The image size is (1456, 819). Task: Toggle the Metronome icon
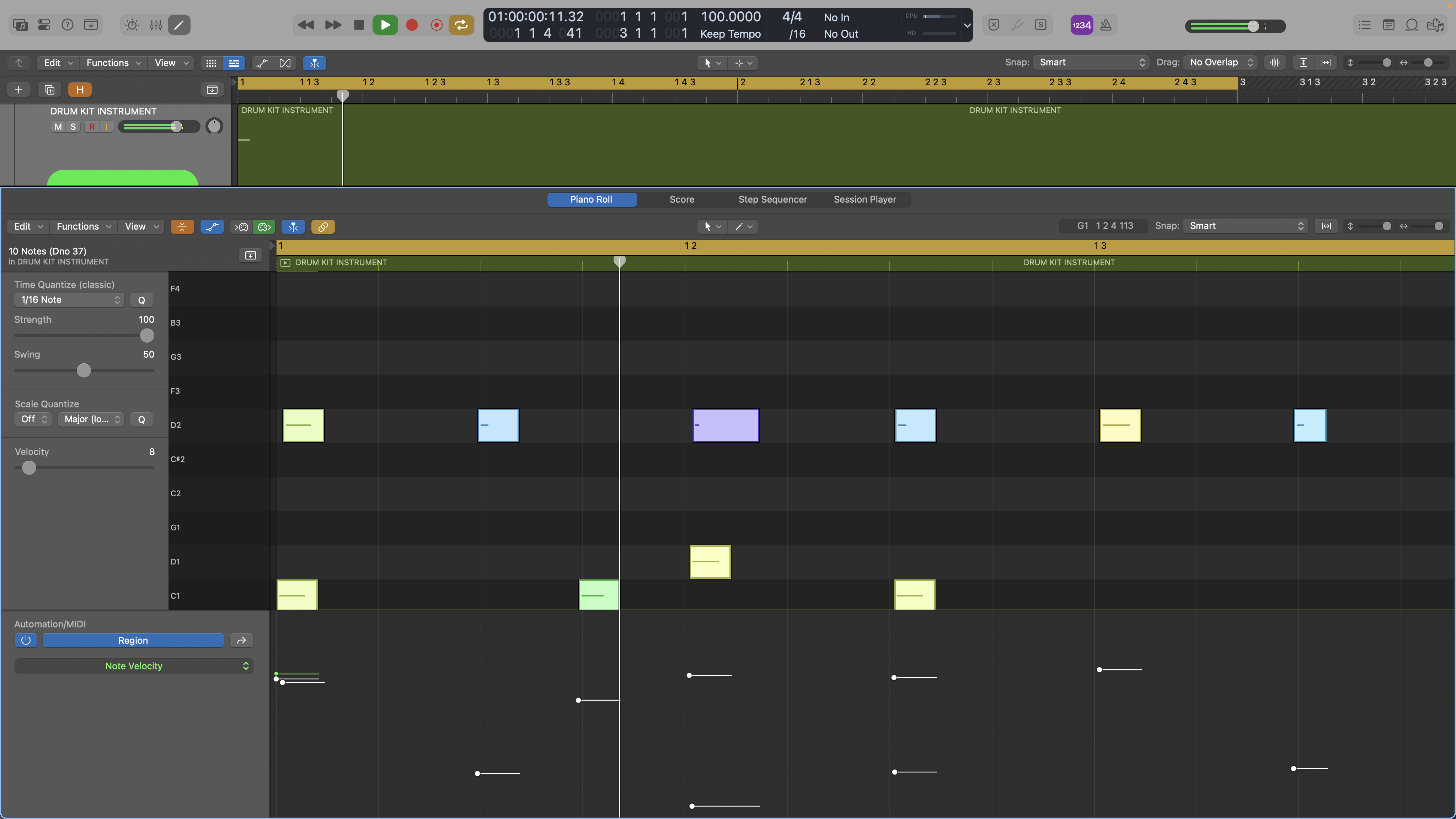1106,25
